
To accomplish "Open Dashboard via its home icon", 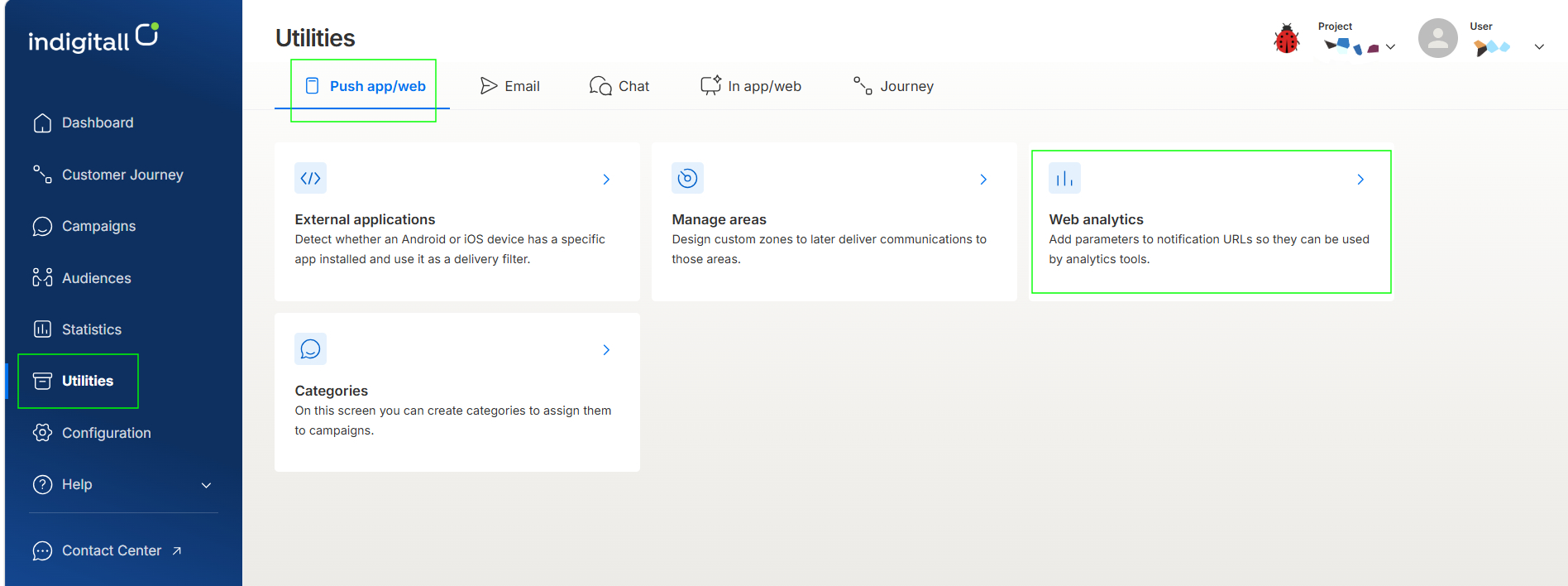I will tap(42, 122).
